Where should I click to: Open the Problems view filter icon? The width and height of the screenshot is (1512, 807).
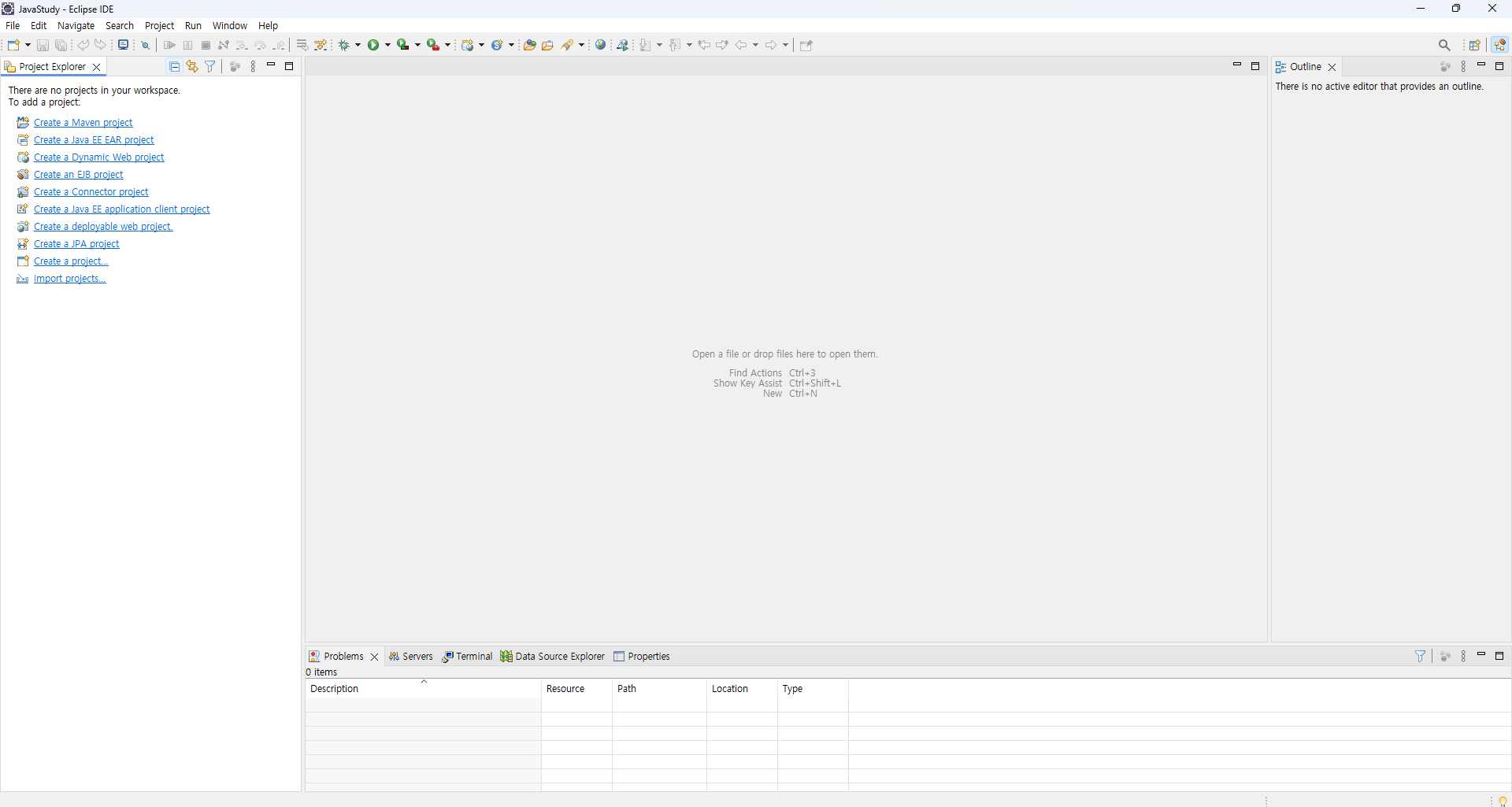1420,656
